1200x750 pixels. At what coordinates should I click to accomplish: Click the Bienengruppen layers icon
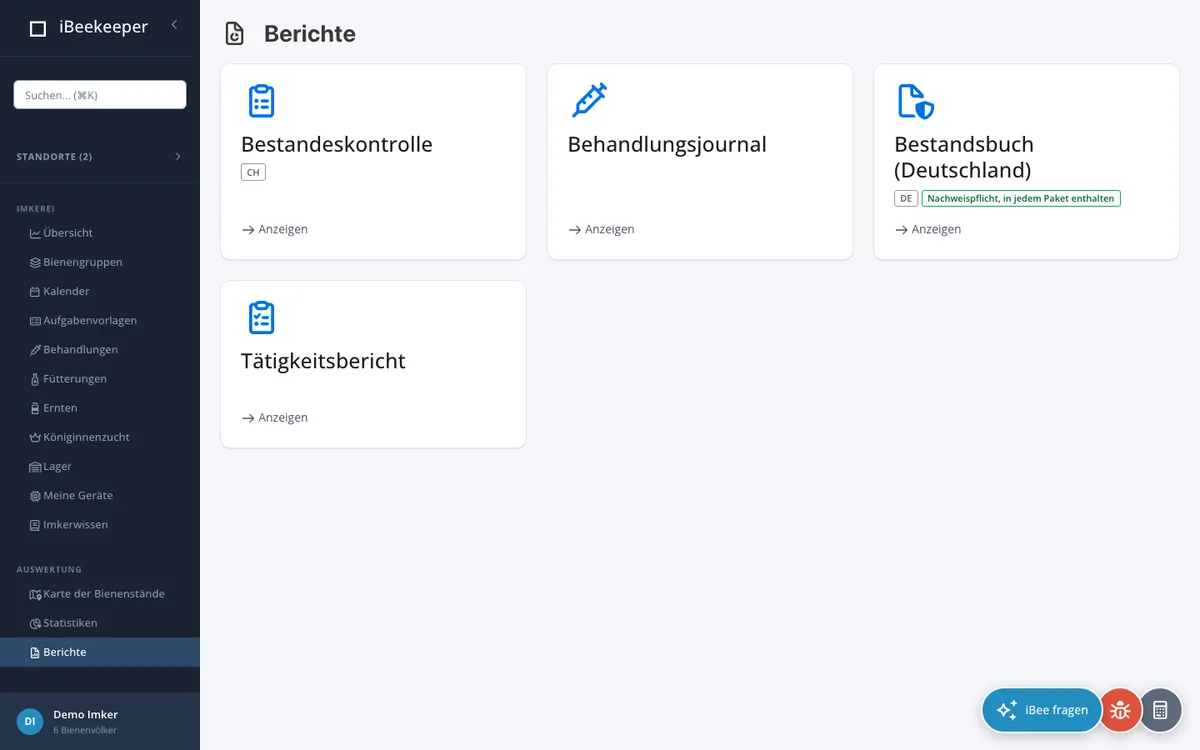click(35, 262)
